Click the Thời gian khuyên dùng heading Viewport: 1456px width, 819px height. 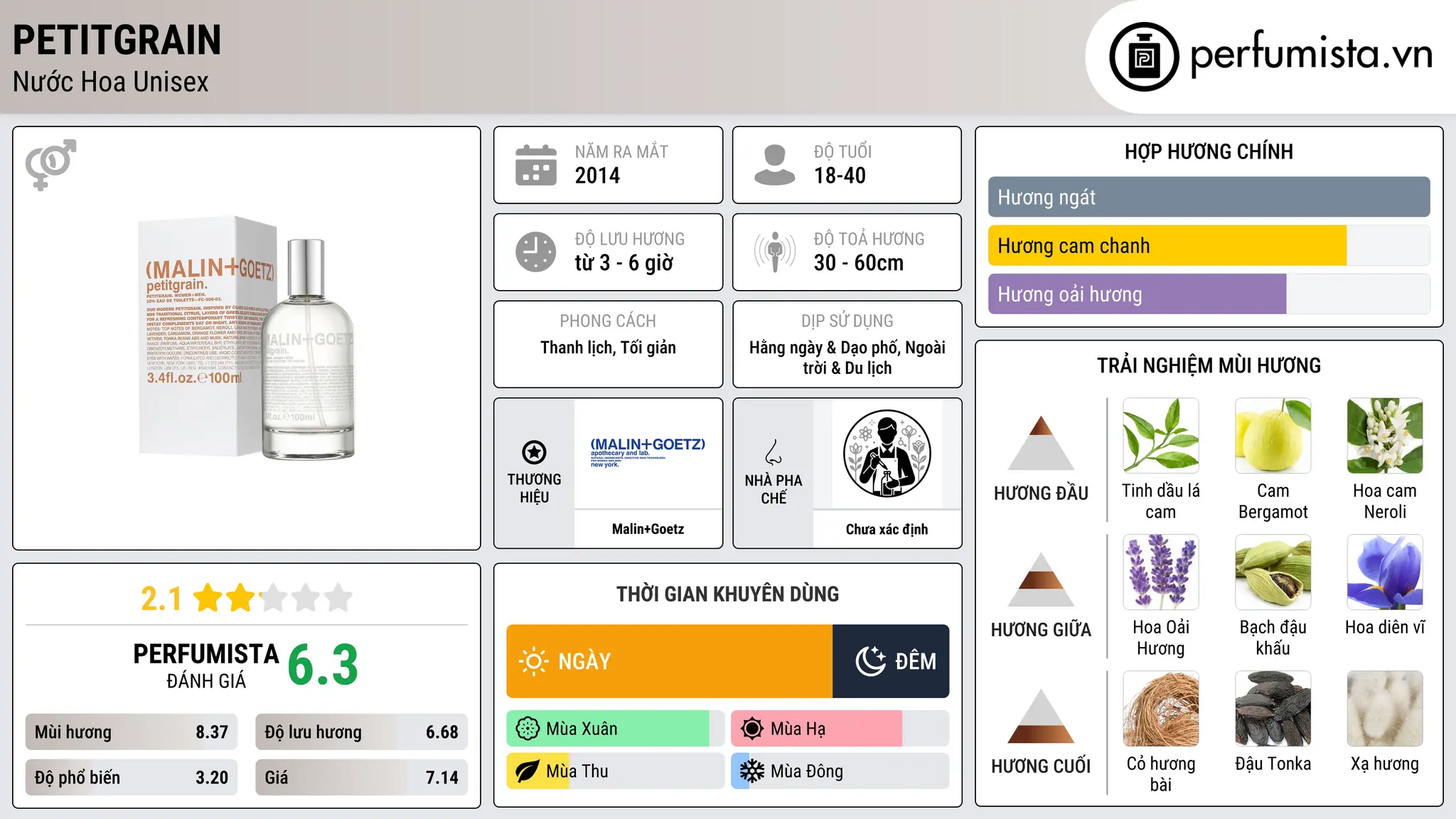tap(727, 594)
